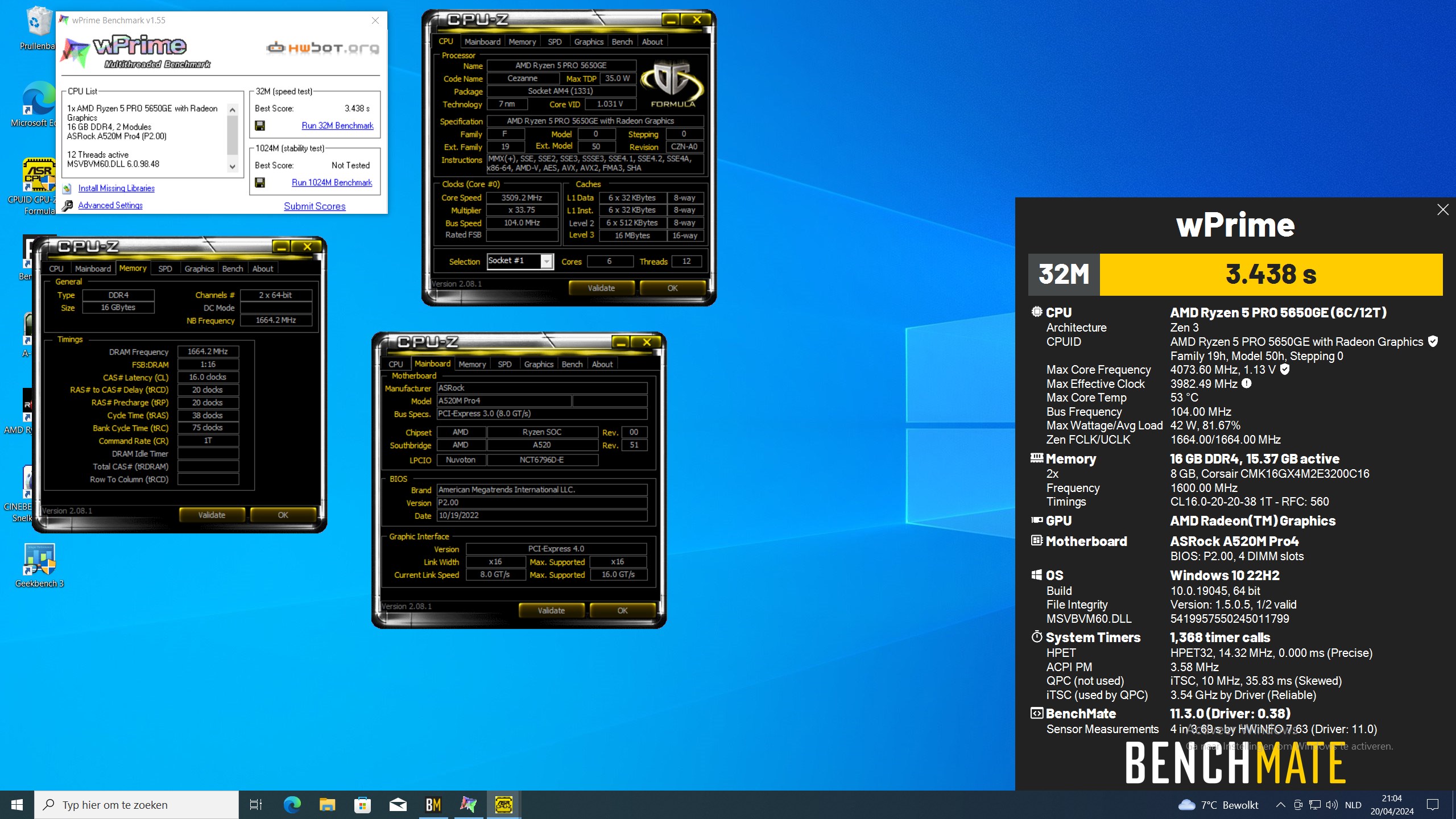The width and height of the screenshot is (1456, 819).
Task: Click the NLD language indicator
Action: (x=1353, y=805)
